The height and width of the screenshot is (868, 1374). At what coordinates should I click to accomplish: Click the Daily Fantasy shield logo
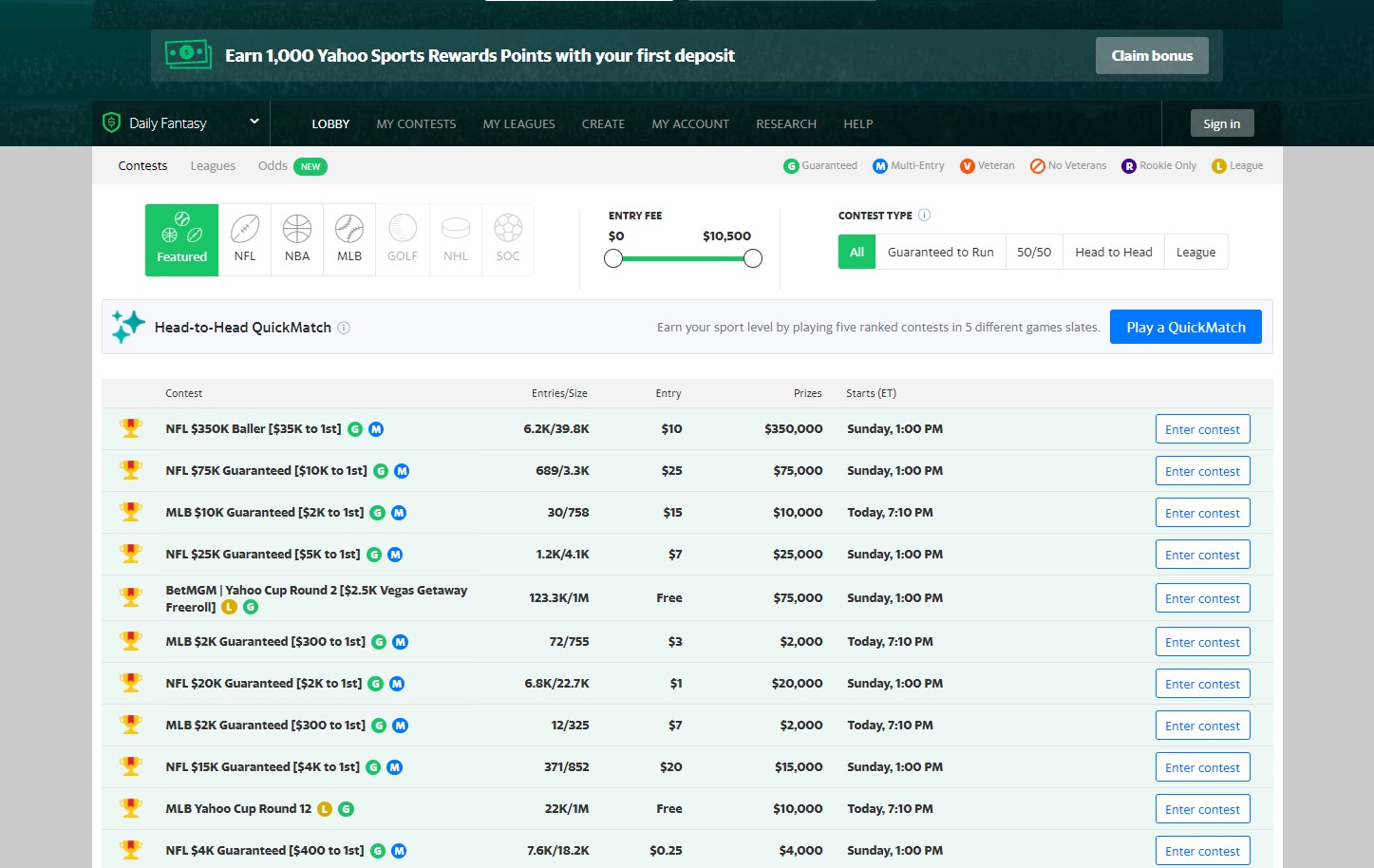[x=111, y=123]
